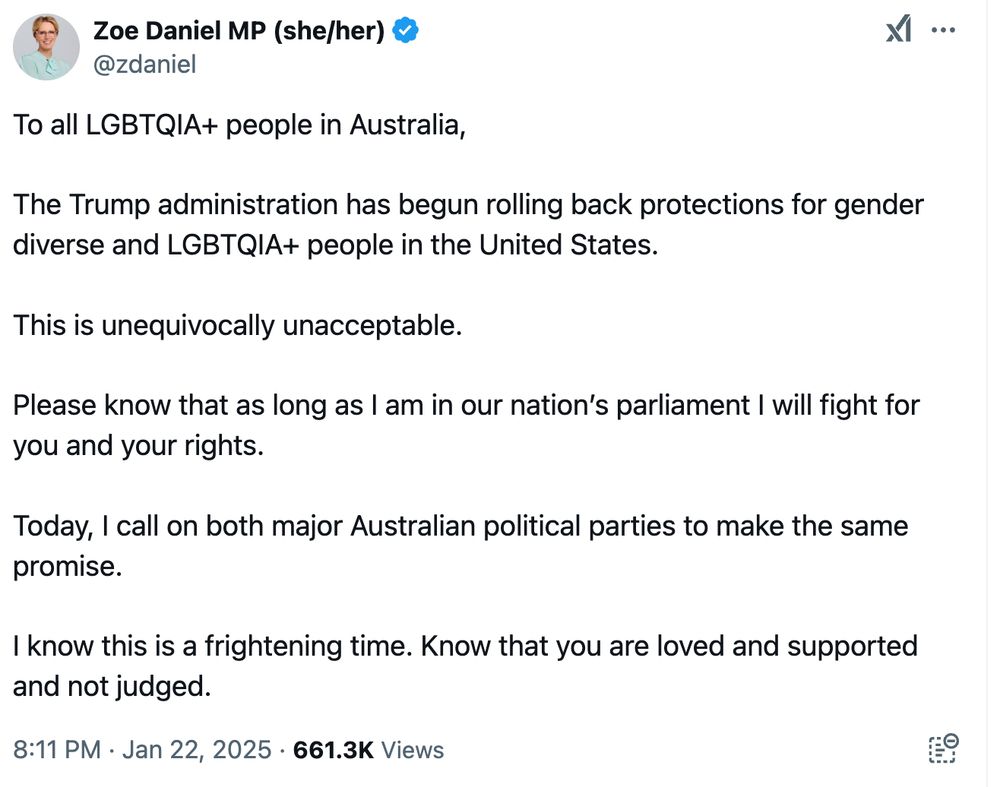Click the "Please know that as long as" line
This screenshot has width=1000, height=787.
466,406
